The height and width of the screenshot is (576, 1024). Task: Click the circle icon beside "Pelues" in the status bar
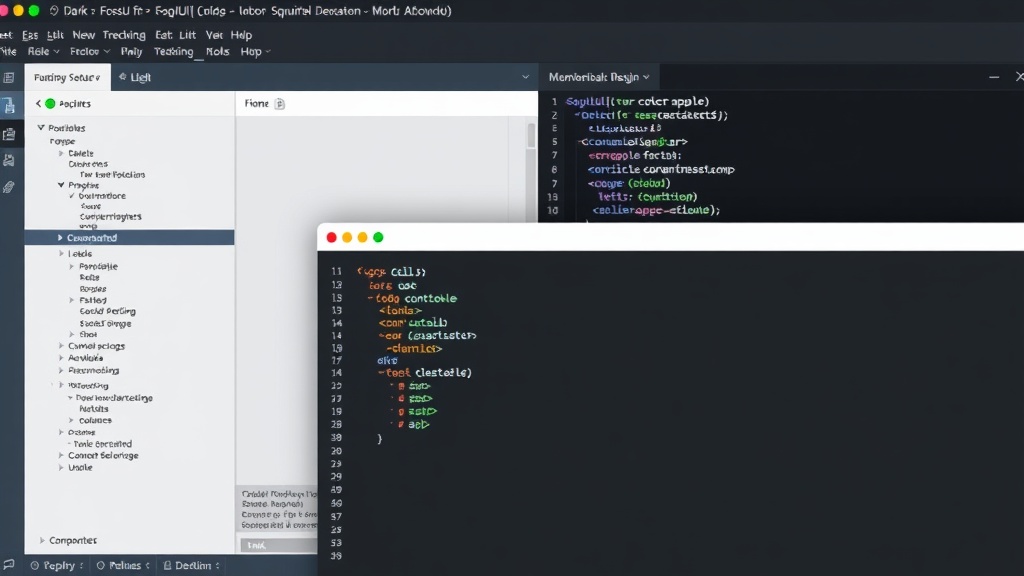pos(101,566)
